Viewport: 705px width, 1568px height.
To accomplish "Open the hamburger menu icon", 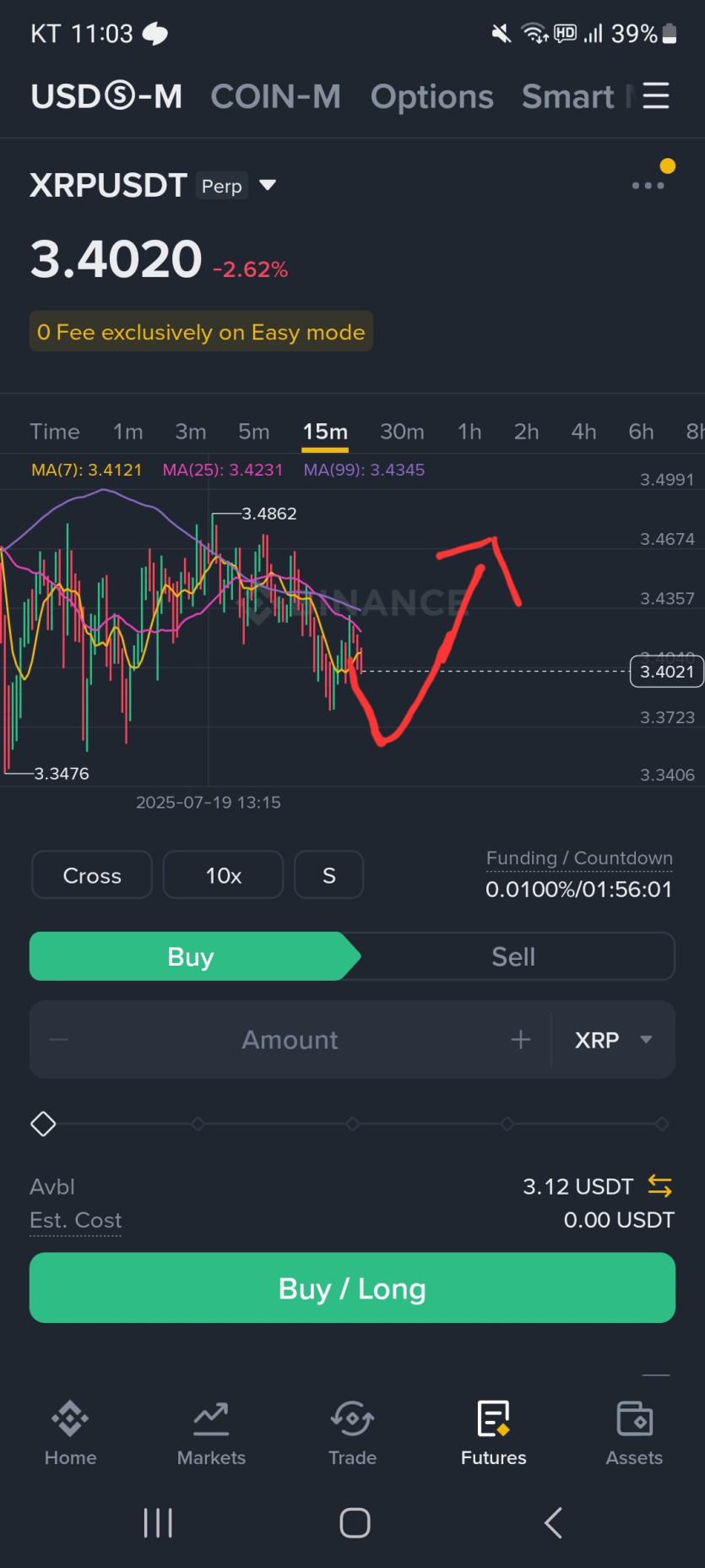I will point(656,96).
